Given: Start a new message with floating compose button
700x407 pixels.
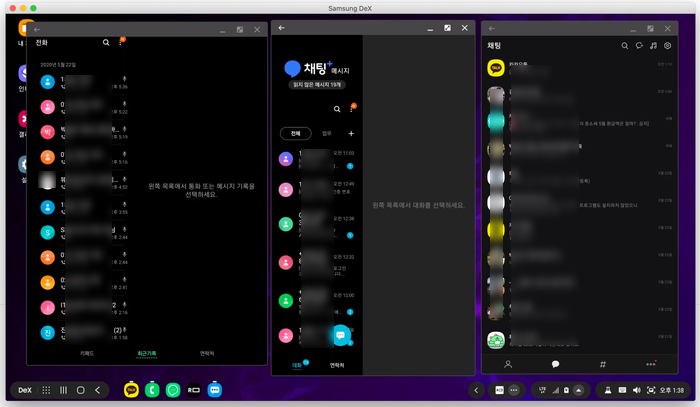Looking at the screenshot, I should [341, 335].
